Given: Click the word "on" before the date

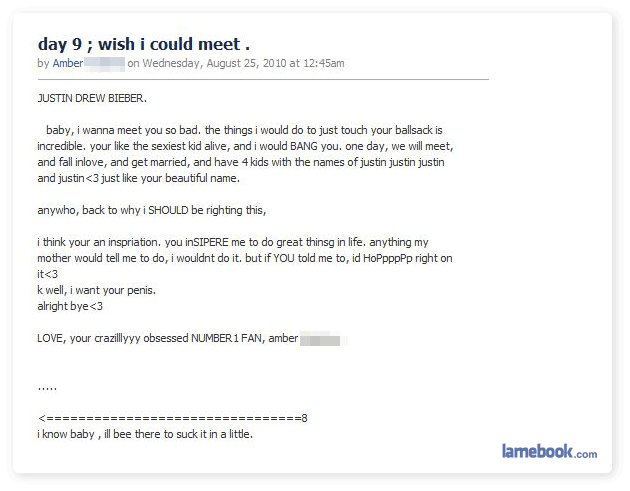Looking at the screenshot, I should (x=133, y=63).
